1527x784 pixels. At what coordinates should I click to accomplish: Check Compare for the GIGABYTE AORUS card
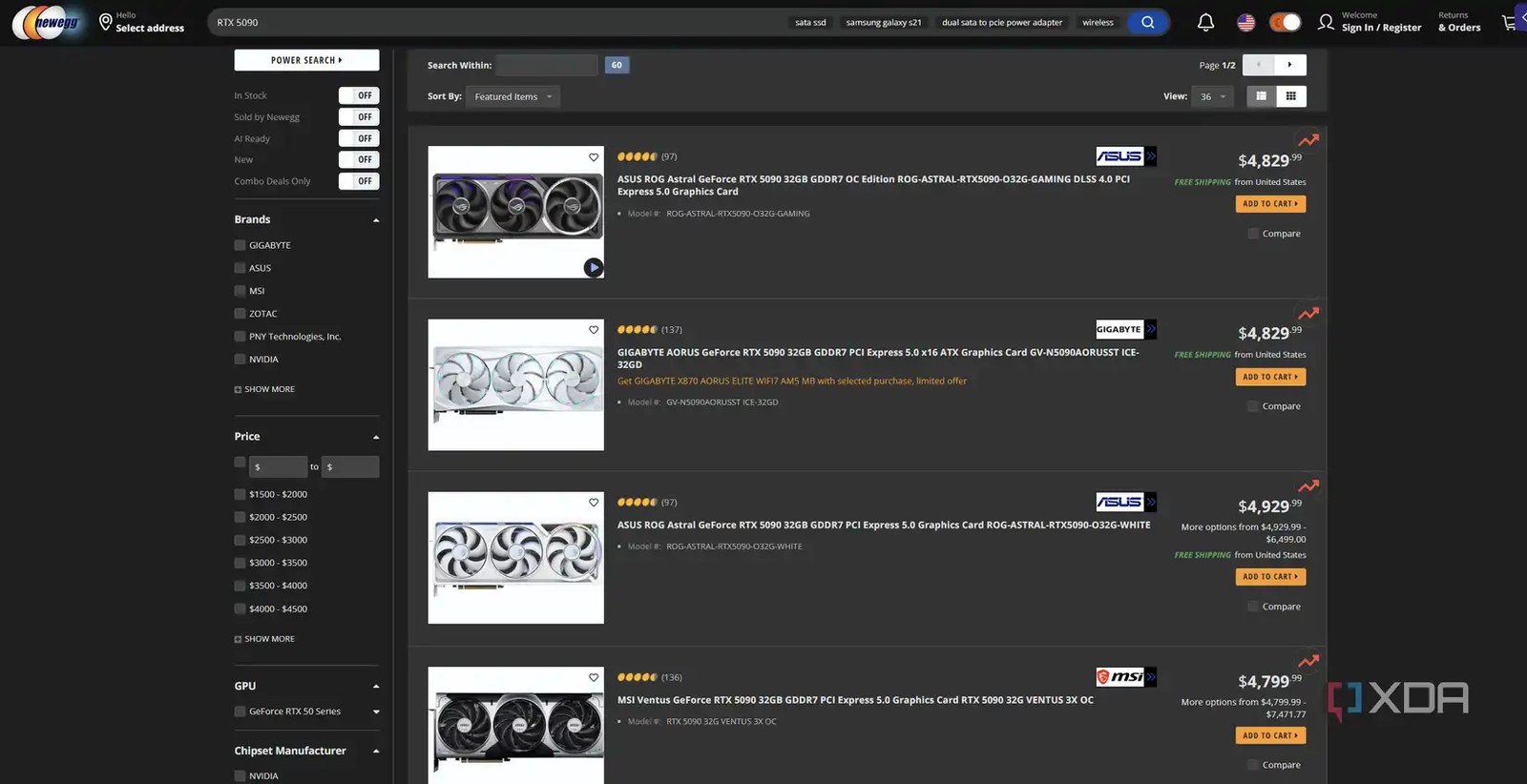tap(1253, 406)
